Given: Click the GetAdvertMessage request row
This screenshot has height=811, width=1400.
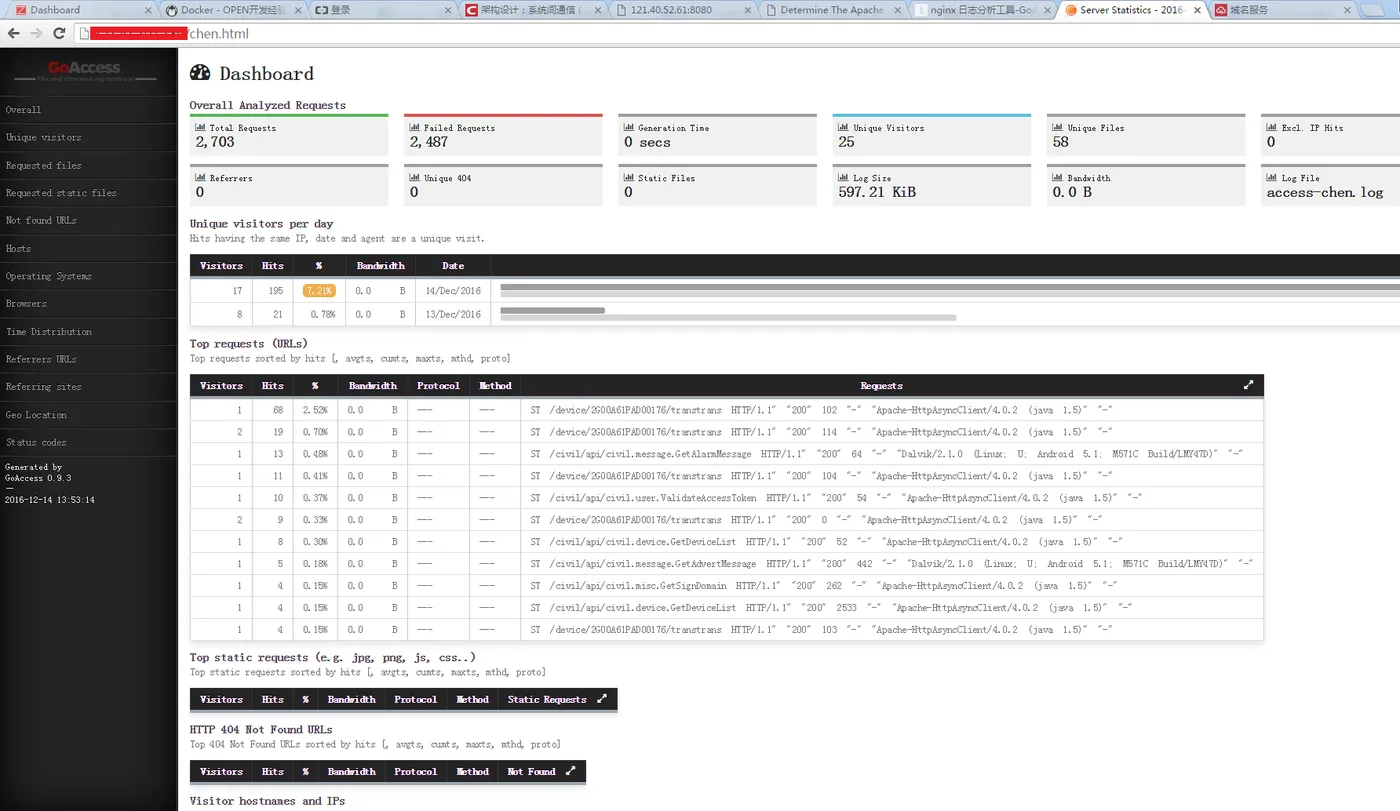Looking at the screenshot, I should [x=726, y=564].
